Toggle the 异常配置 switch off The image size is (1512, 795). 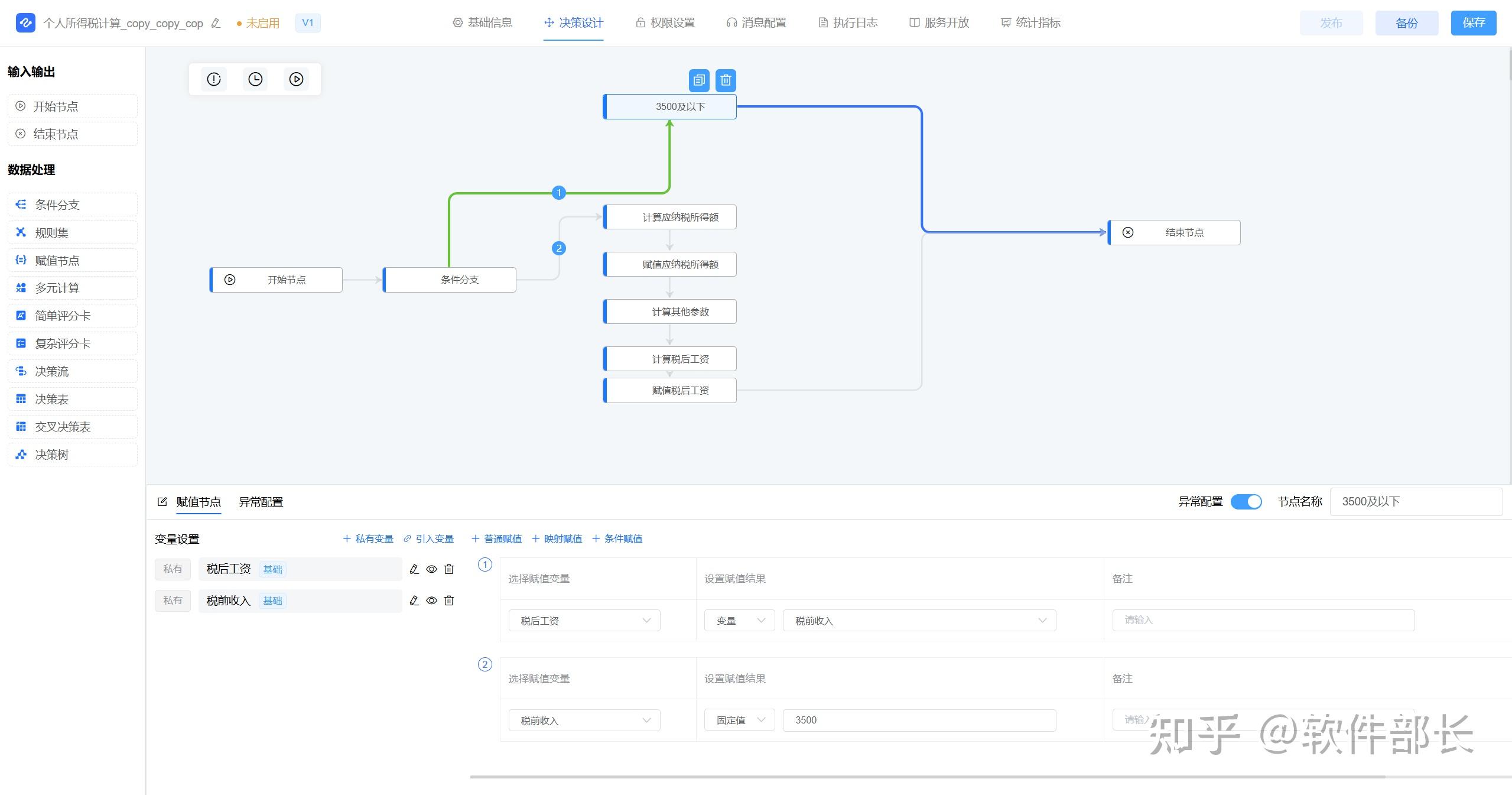tap(1246, 502)
